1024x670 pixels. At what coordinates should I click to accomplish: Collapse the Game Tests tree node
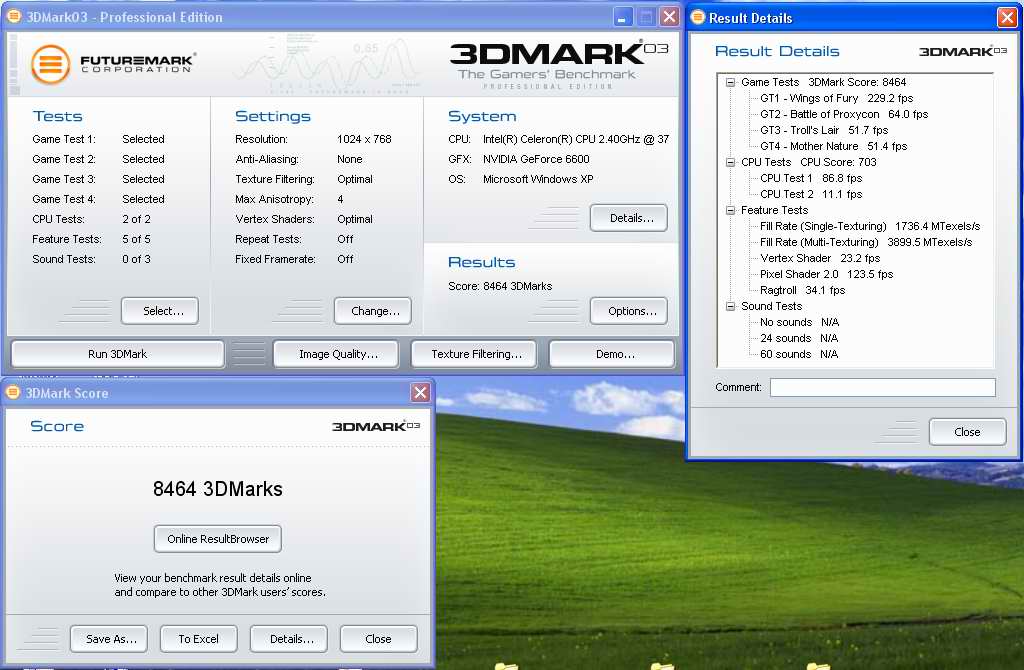point(730,82)
